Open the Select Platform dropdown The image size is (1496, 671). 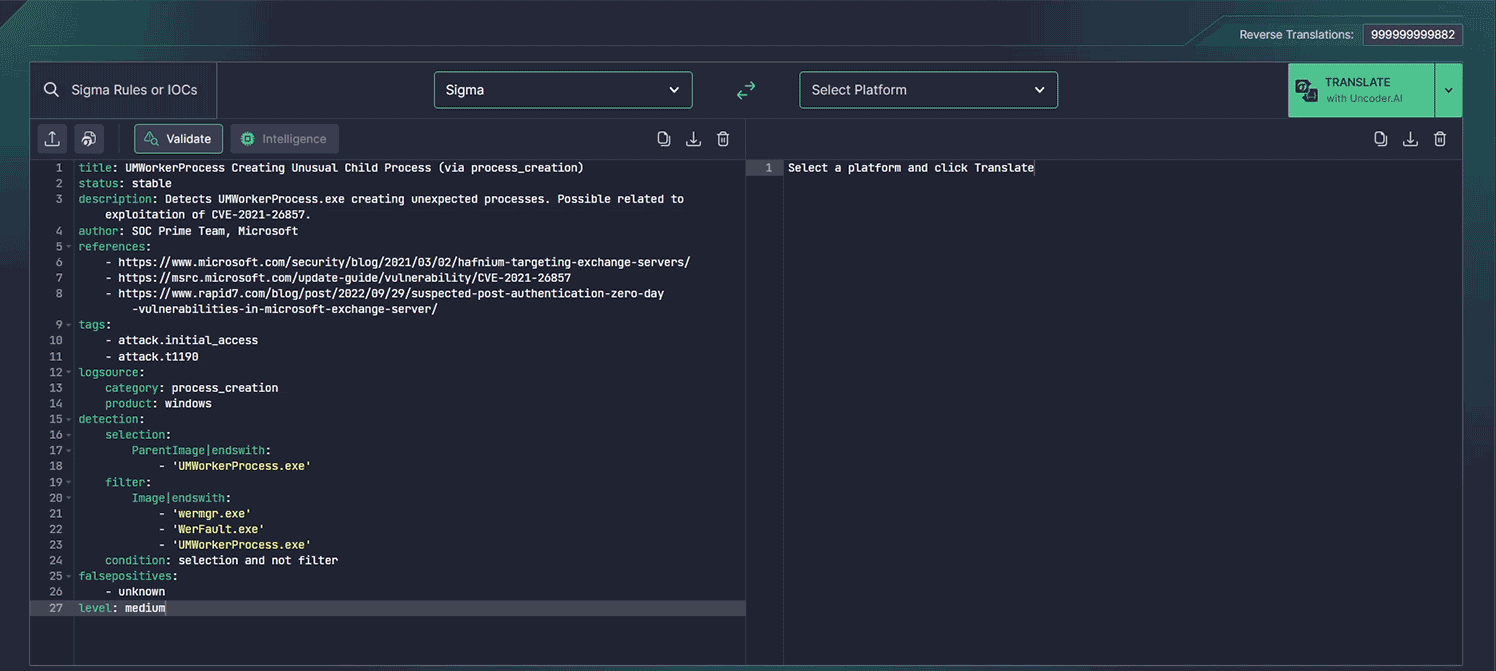coord(928,90)
